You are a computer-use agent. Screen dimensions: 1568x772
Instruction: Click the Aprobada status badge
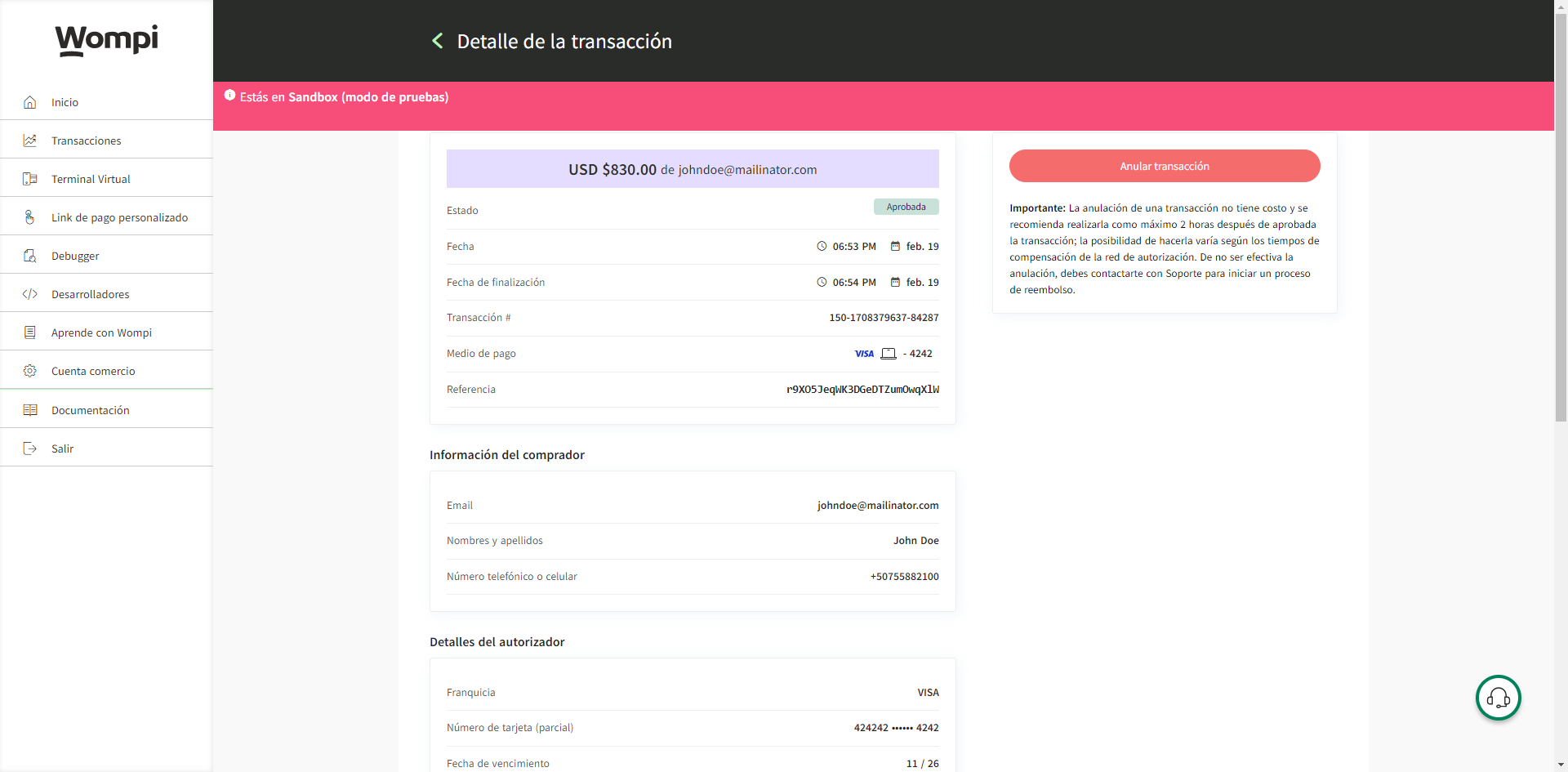[x=906, y=207]
